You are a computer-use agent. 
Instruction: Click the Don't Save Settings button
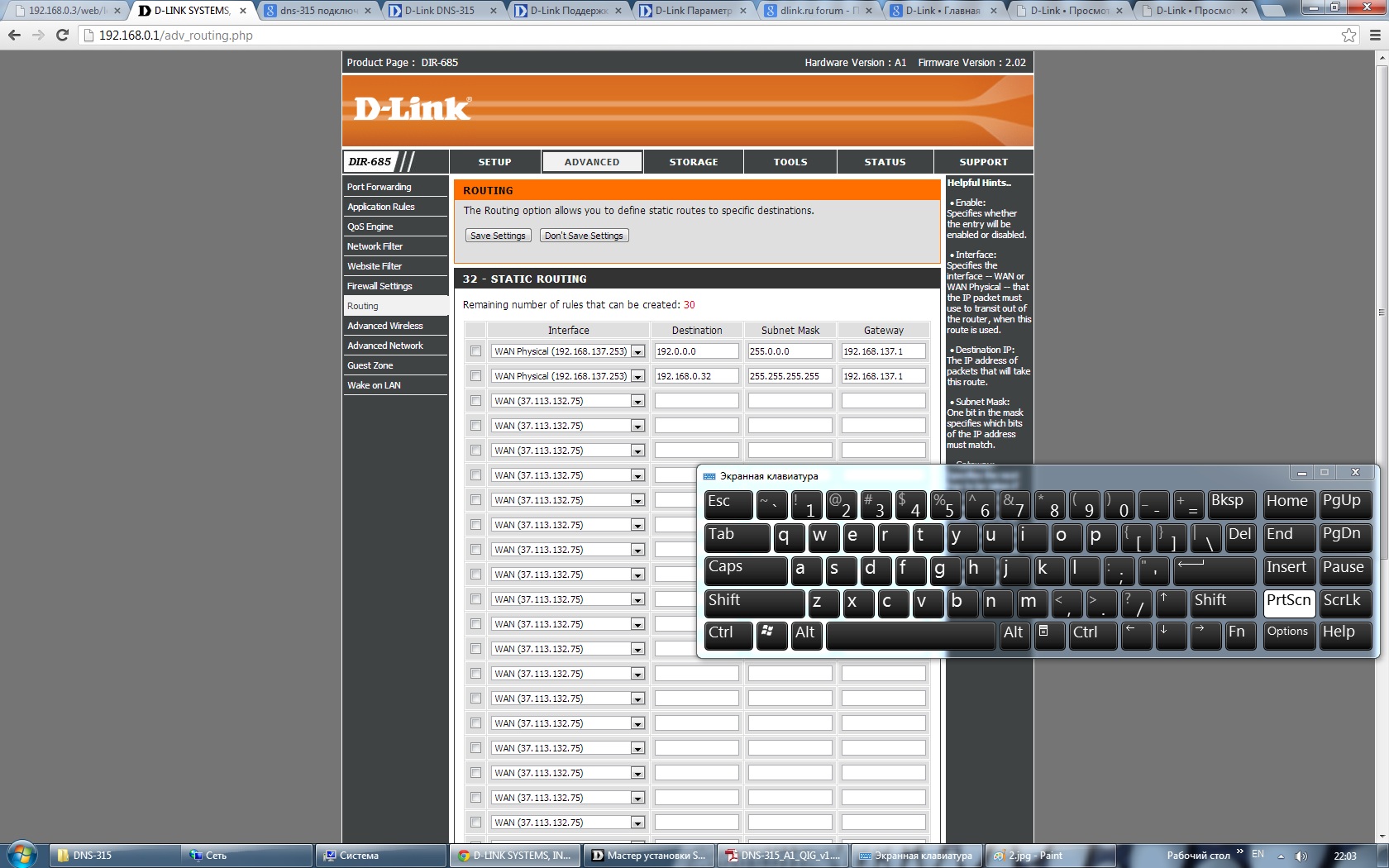(x=584, y=236)
